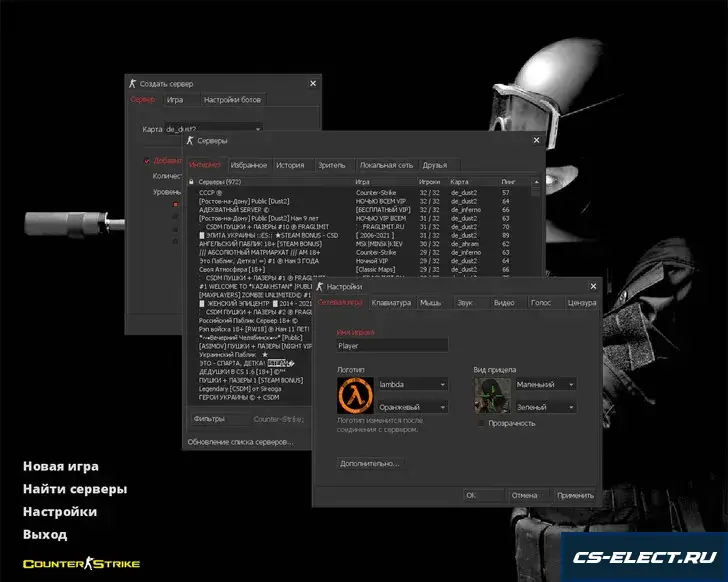Screen dimensions: 728x582
Task: Toggle the Прозрачность checkbox
Action: [x=481, y=423]
